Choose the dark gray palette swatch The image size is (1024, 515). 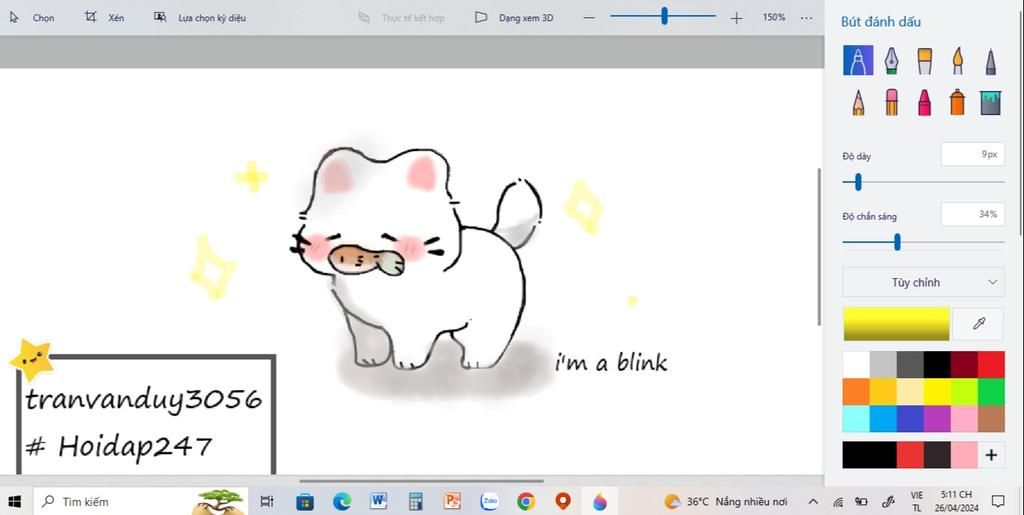point(910,365)
